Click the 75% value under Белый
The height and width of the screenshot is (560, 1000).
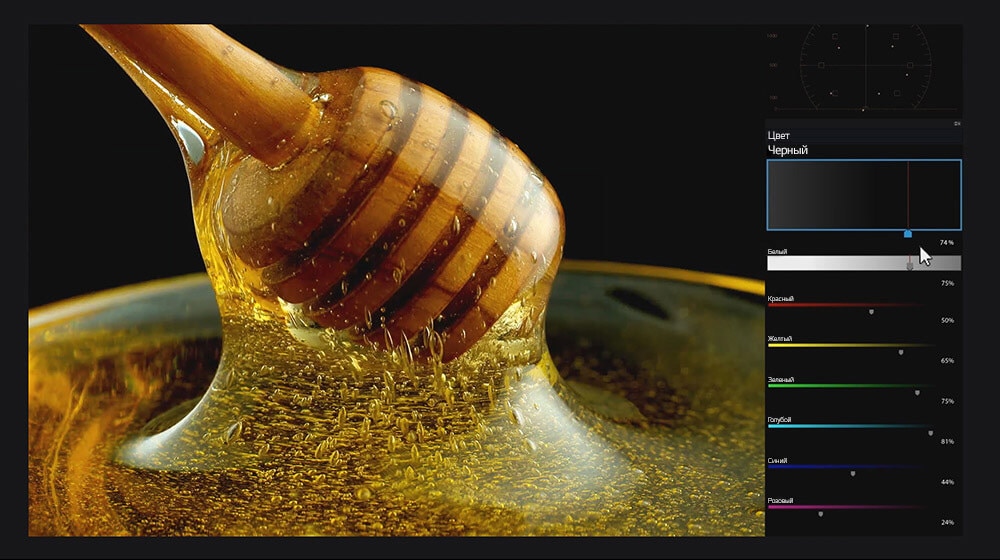pos(947,283)
